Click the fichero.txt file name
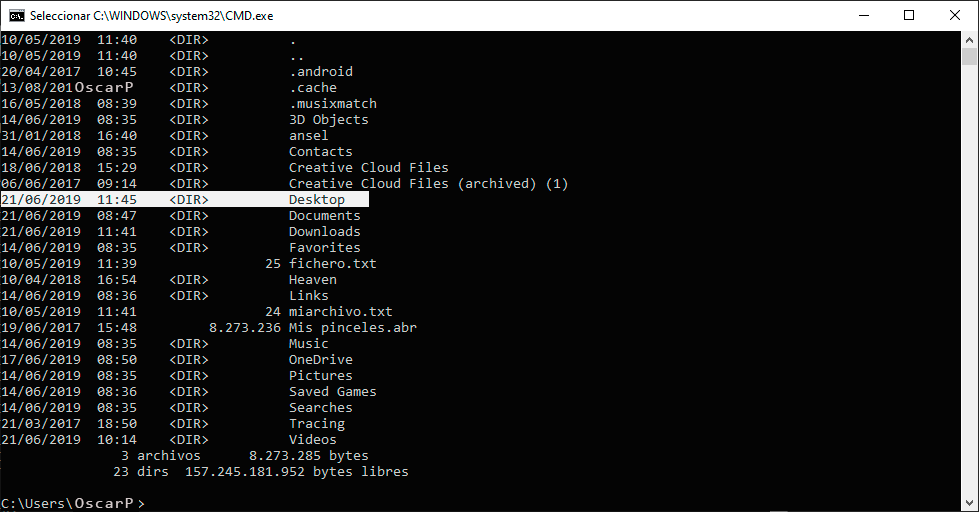The image size is (979, 512). [x=332, y=264]
